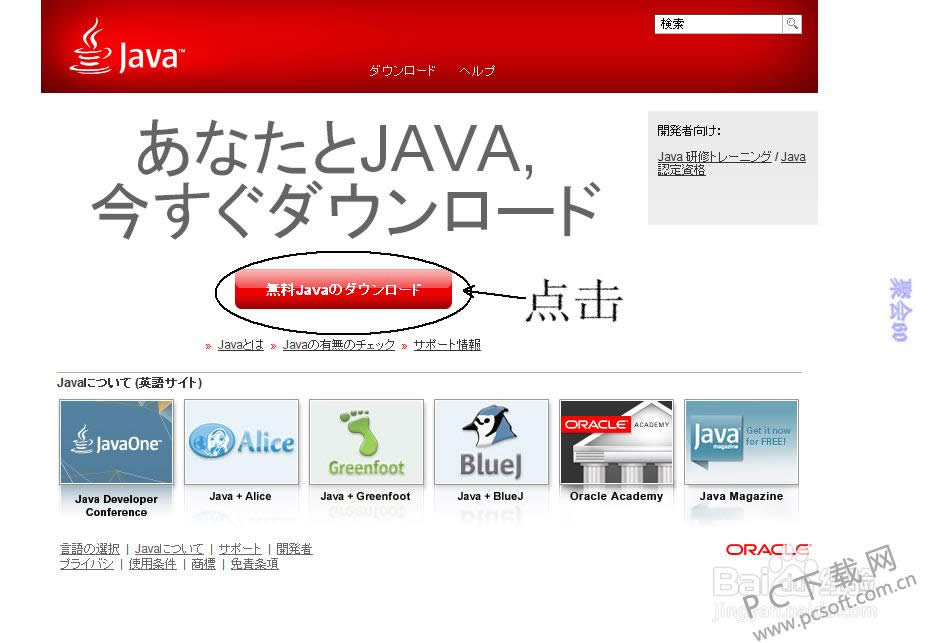This screenshot has height=643, width=929.
Task: Open the Java Magazine thumbnail
Action: [741, 442]
